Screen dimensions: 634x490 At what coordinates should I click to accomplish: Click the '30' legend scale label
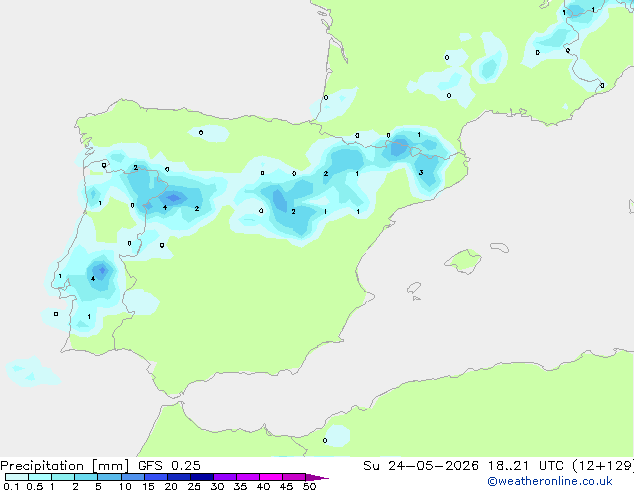click(217, 486)
